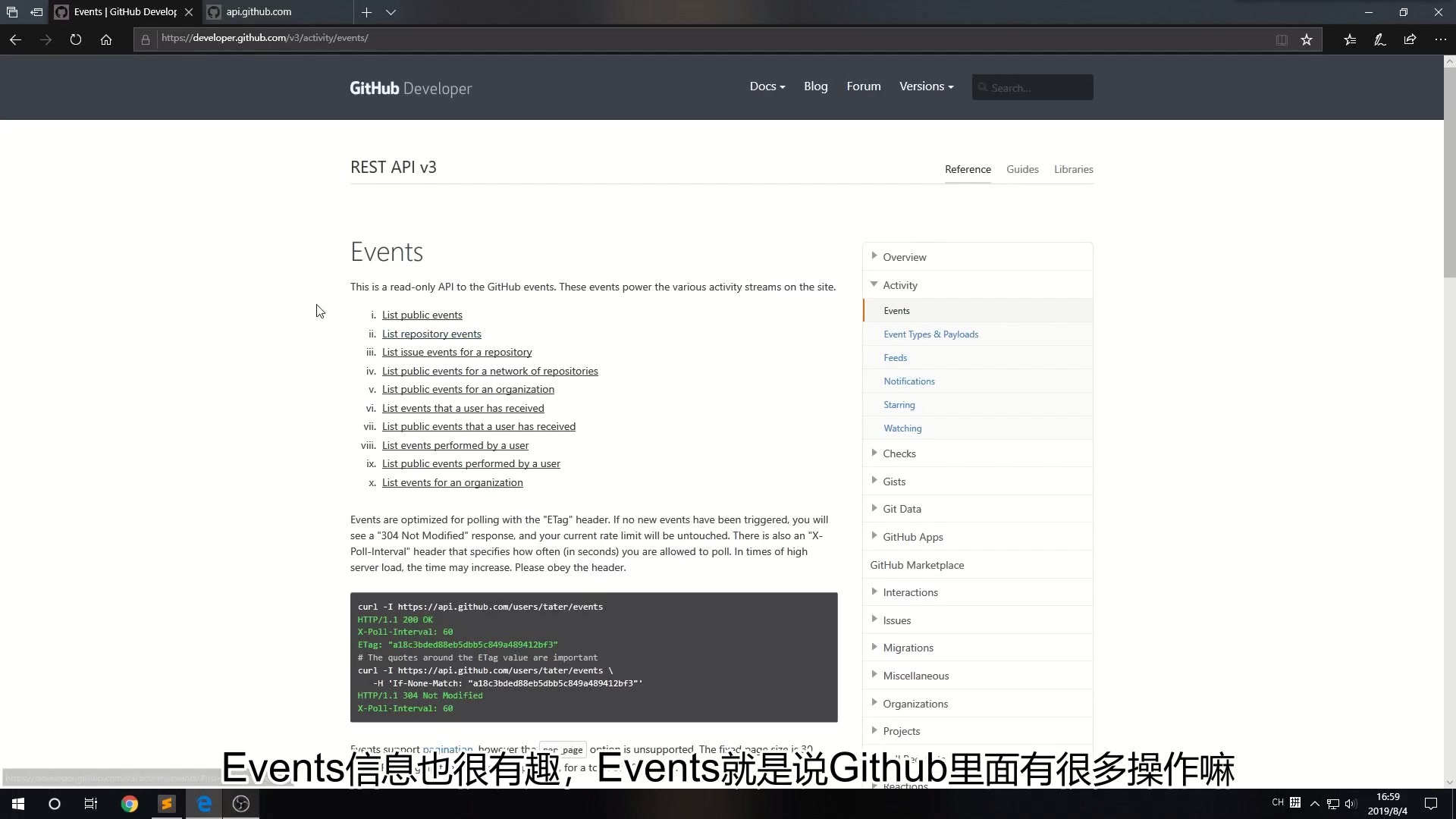Expand the Issues sidebar section
The width and height of the screenshot is (1456, 819).
[896, 620]
